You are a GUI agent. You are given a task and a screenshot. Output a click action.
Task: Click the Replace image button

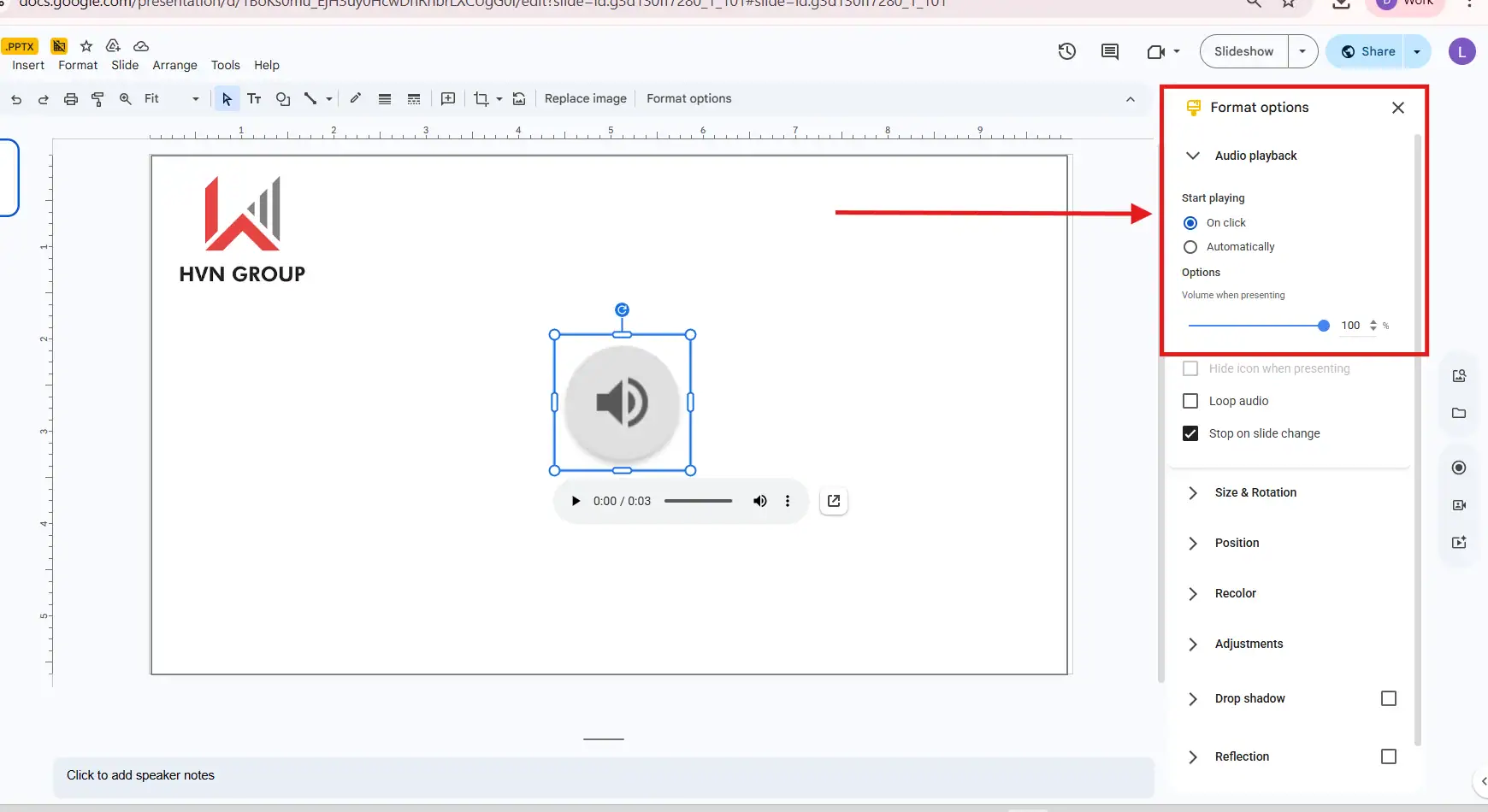(586, 98)
